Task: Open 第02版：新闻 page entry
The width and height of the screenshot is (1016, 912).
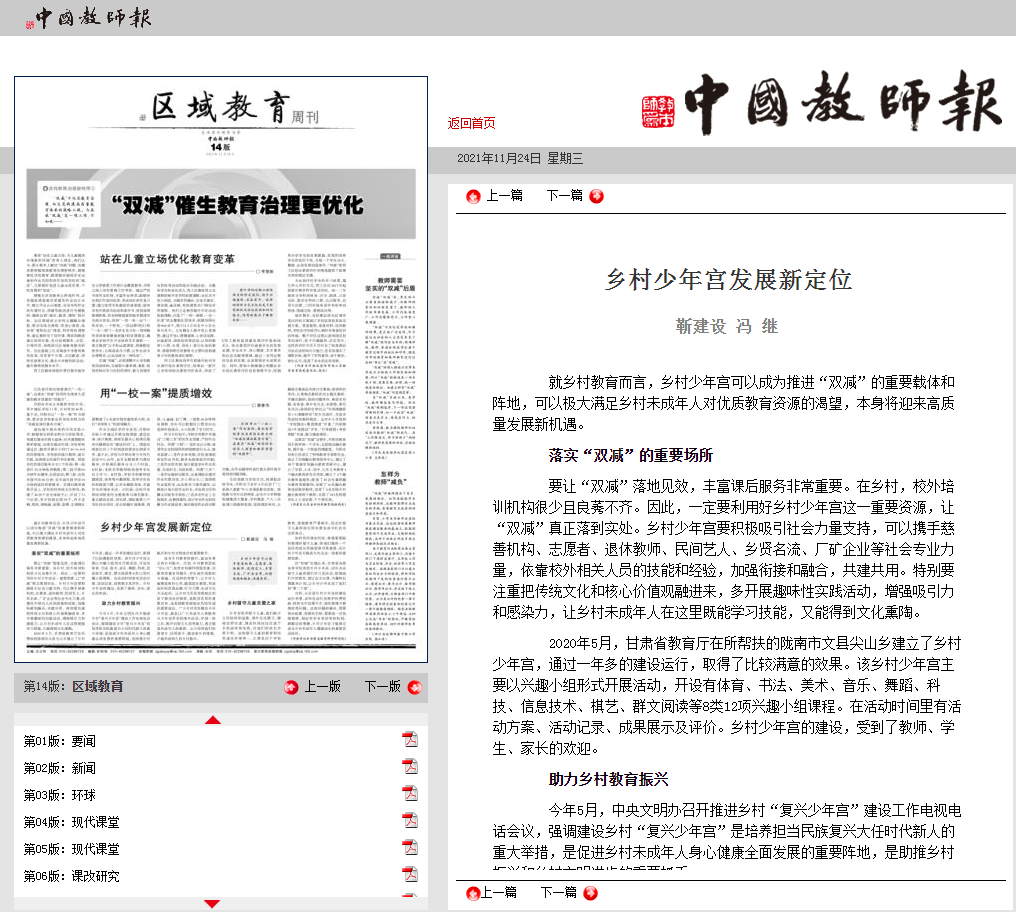Action: coord(60,768)
